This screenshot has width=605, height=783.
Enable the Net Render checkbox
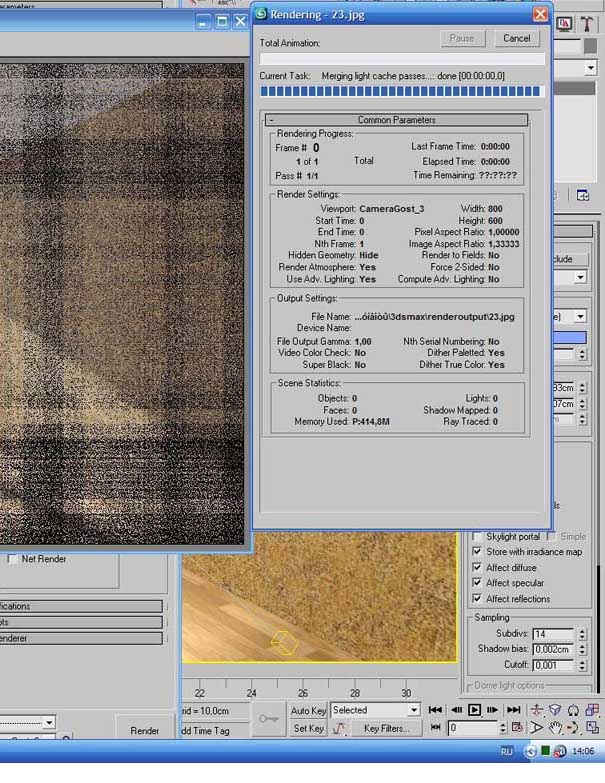click(13, 559)
